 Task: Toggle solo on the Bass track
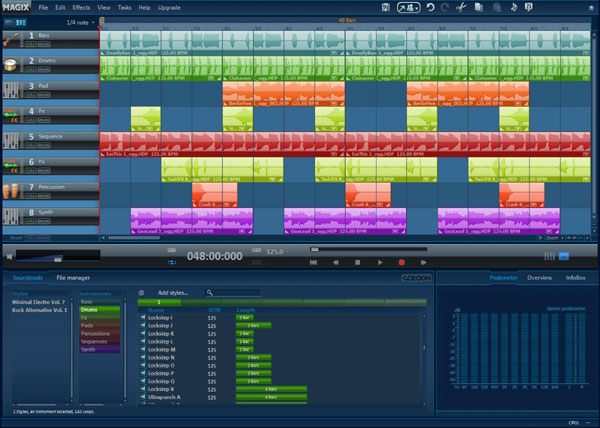[31, 44]
